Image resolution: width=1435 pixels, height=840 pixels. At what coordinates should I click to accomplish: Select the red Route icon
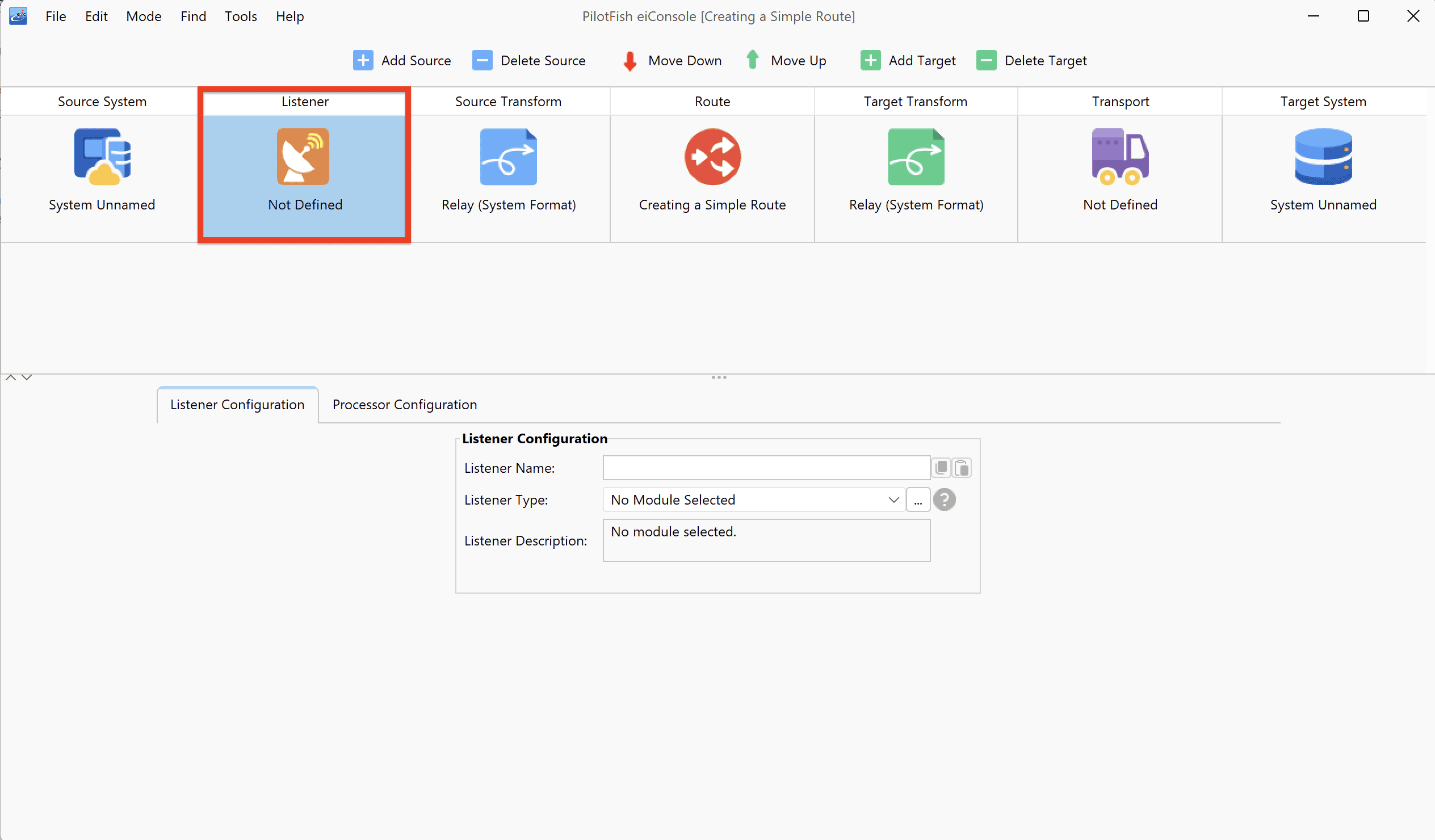pyautogui.click(x=712, y=157)
